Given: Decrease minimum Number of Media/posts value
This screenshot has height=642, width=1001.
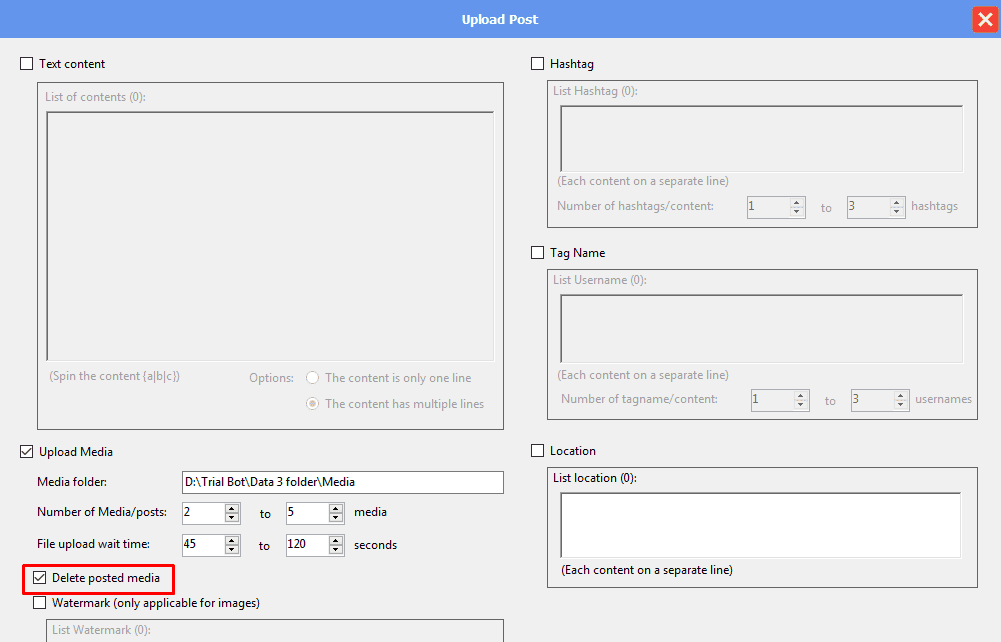Looking at the screenshot, I should [232, 518].
